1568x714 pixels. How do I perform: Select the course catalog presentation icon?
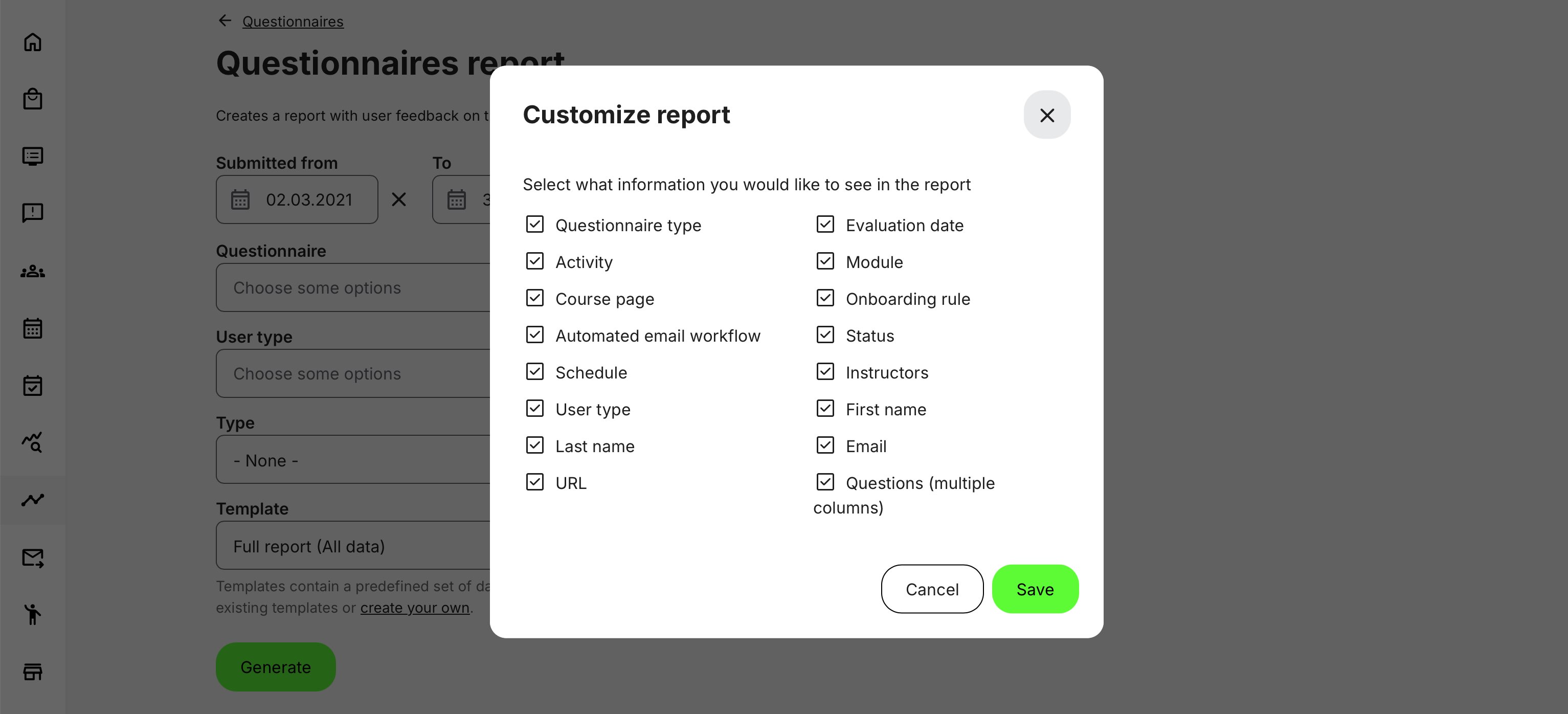click(33, 157)
